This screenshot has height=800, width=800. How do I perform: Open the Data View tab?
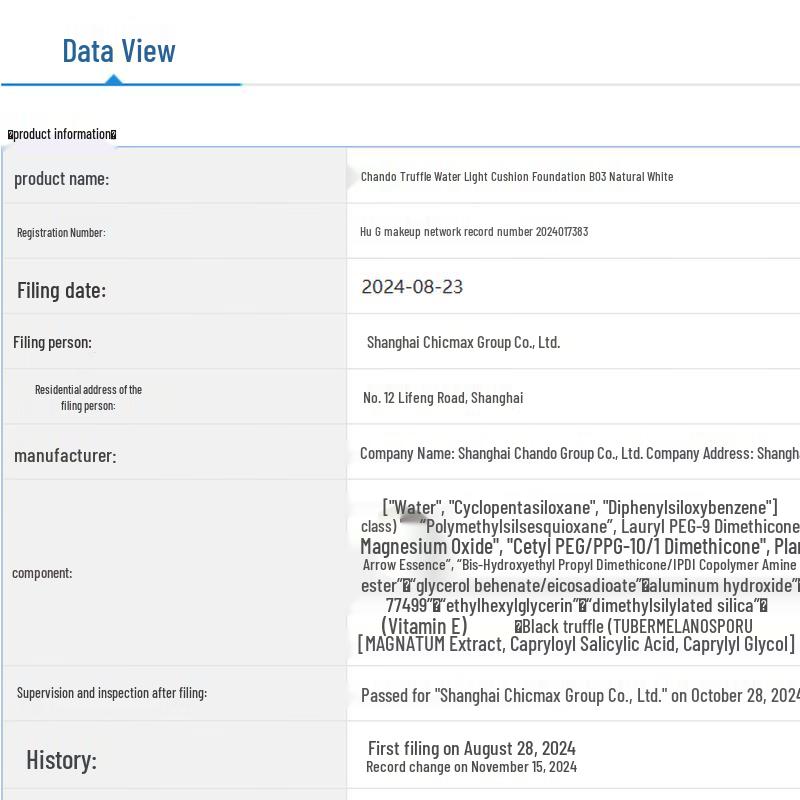(118, 51)
